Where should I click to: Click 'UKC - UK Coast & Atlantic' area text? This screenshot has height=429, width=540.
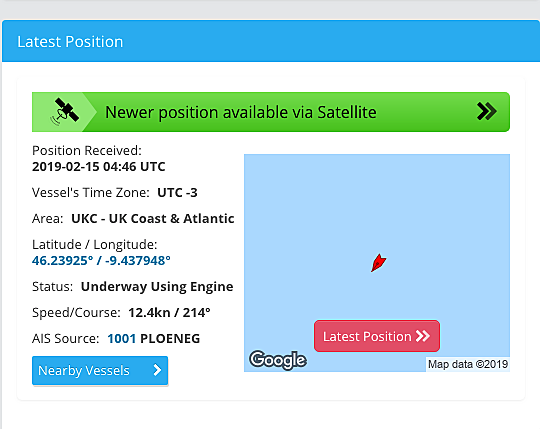point(153,219)
